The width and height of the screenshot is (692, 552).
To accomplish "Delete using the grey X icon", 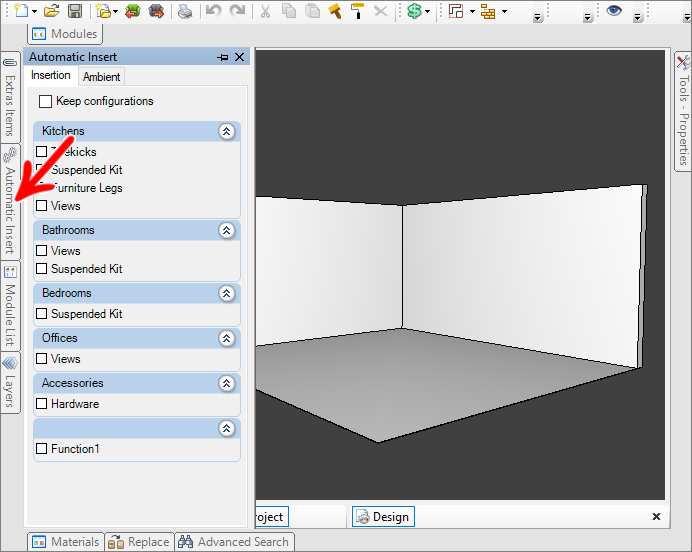I will pos(381,11).
